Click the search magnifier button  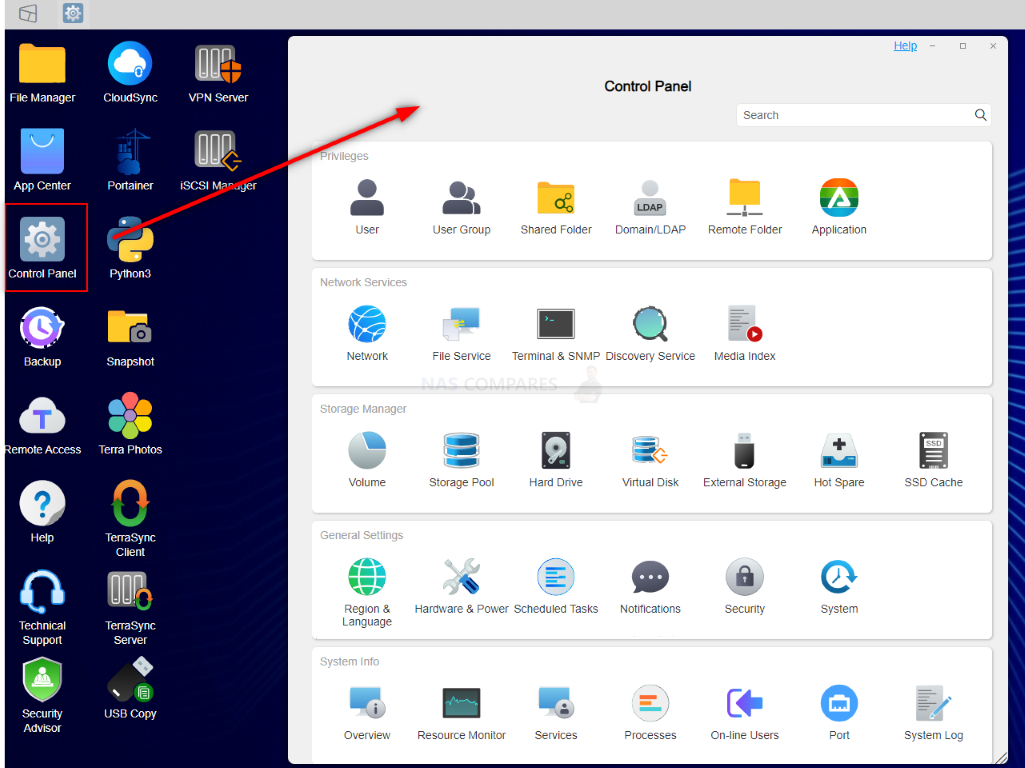(x=981, y=115)
